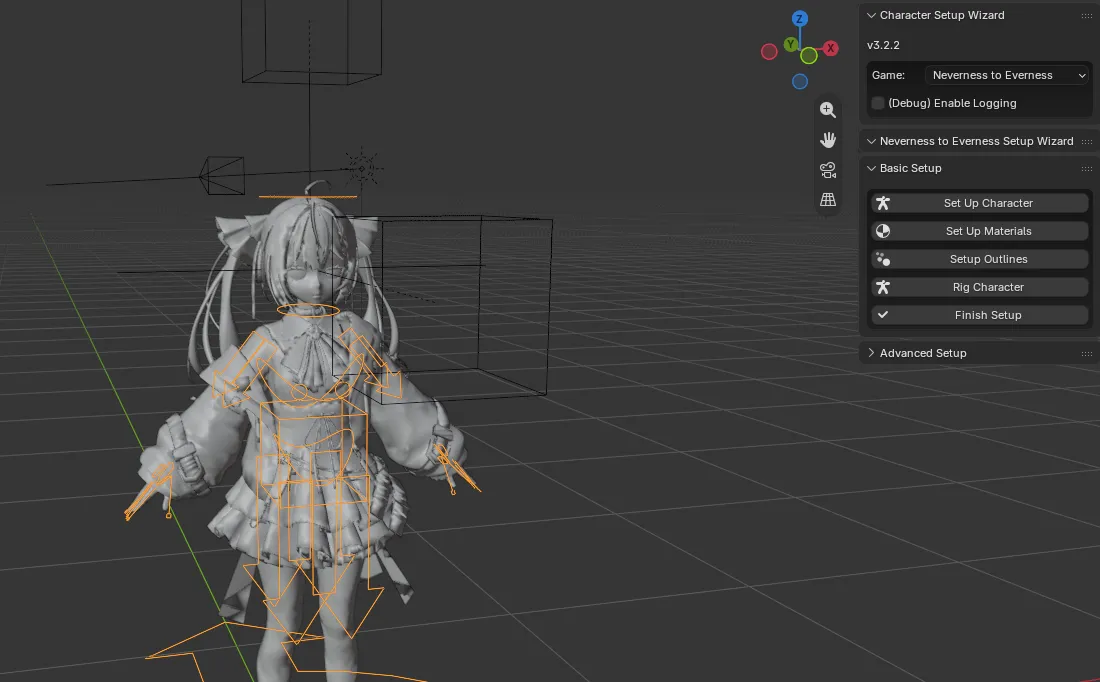Viewport: 1100px width, 682px height.
Task: Toggle the camera view icon
Action: click(828, 170)
